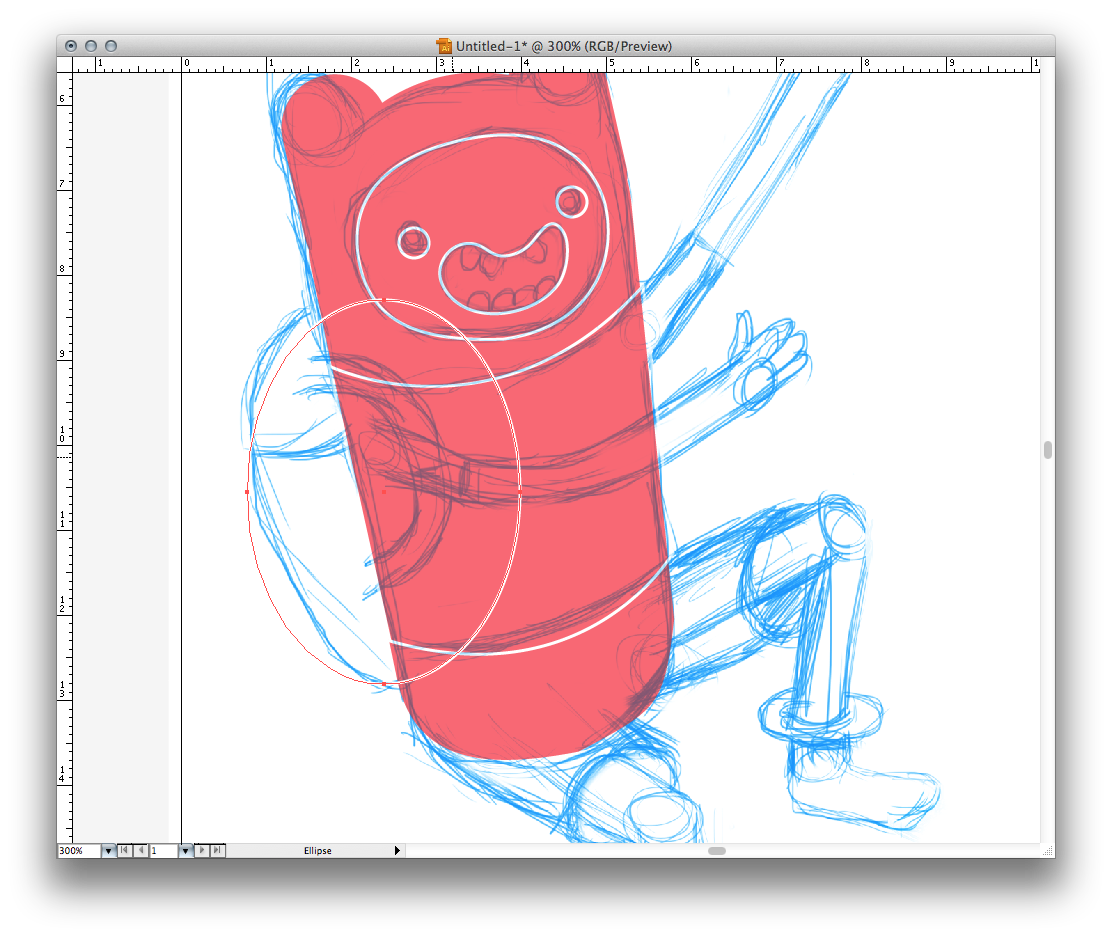Select the ellipse's top anchor point
The width and height of the screenshot is (1112, 937).
pos(384,299)
